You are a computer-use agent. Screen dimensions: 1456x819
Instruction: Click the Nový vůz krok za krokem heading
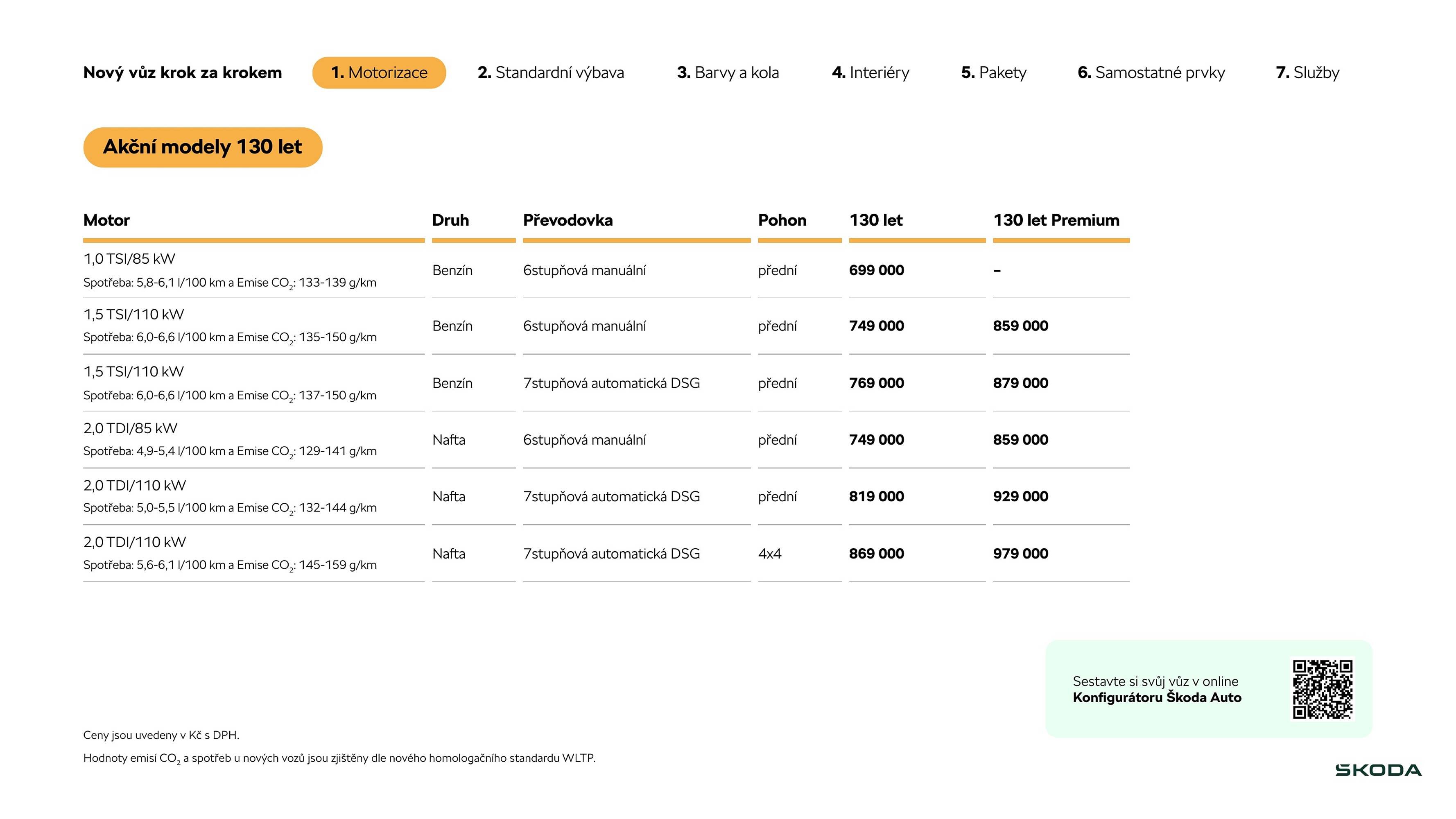tap(182, 72)
